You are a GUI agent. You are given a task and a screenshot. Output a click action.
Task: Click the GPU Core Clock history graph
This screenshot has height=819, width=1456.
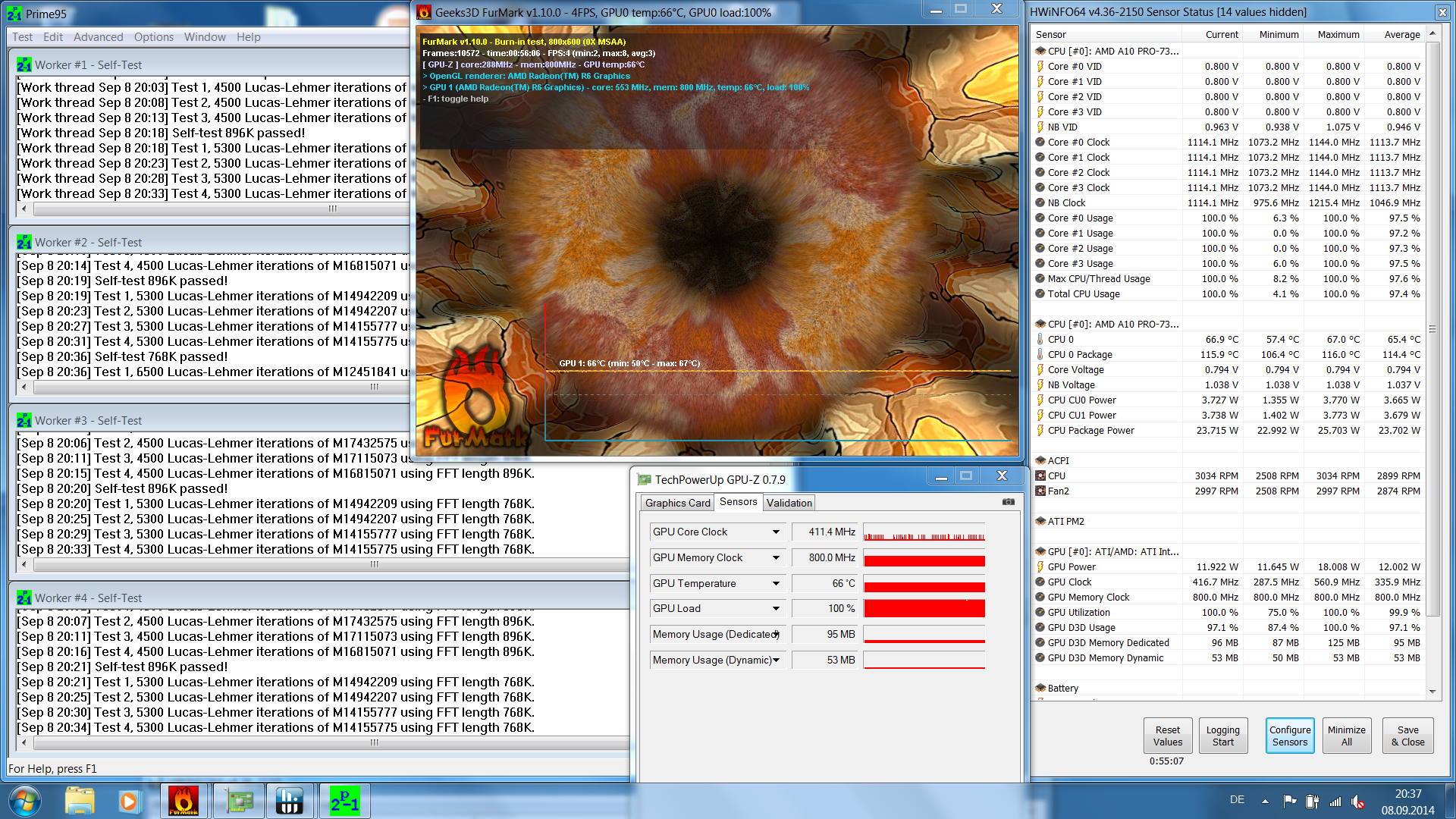coord(924,532)
